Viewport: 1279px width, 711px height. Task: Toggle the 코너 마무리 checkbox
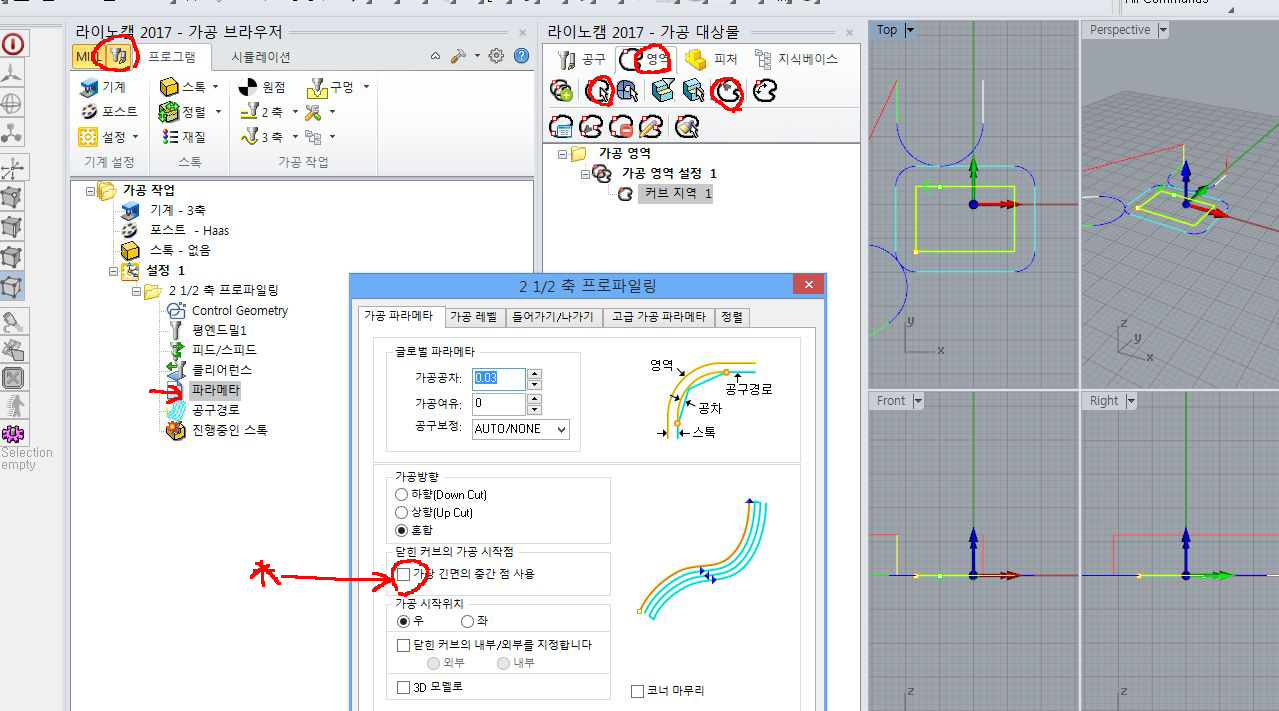pyautogui.click(x=638, y=691)
